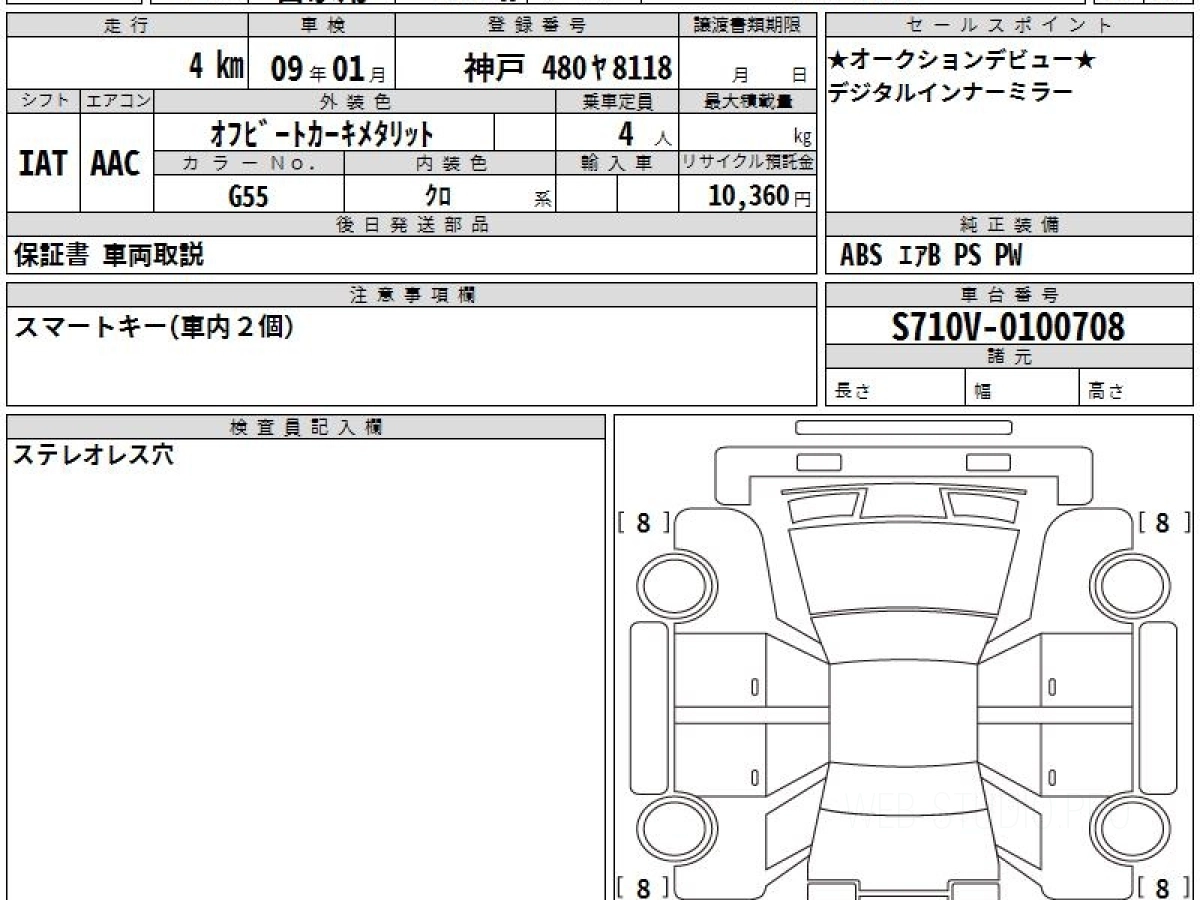Click the "輸入車" header
The image size is (1200, 900).
[x=617, y=163]
